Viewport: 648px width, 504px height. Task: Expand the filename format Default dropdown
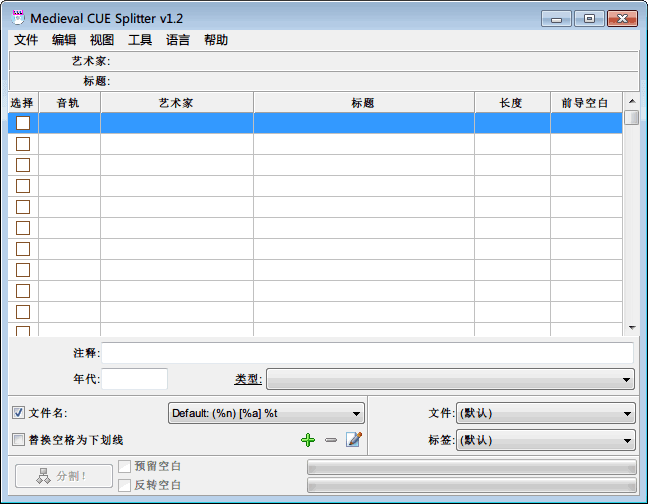point(266,413)
